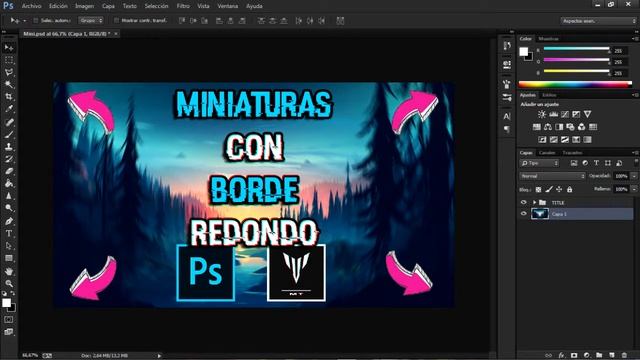Switch to the Muestras tab
The height and width of the screenshot is (360, 640).
point(548,39)
